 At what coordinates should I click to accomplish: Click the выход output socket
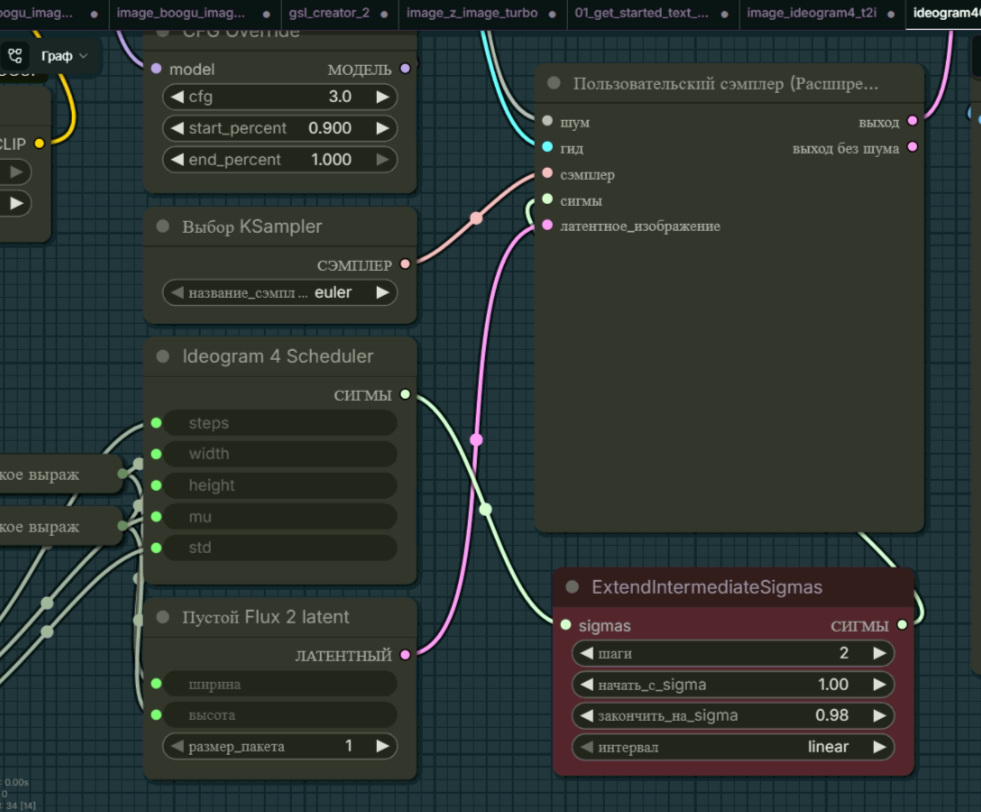(x=913, y=121)
